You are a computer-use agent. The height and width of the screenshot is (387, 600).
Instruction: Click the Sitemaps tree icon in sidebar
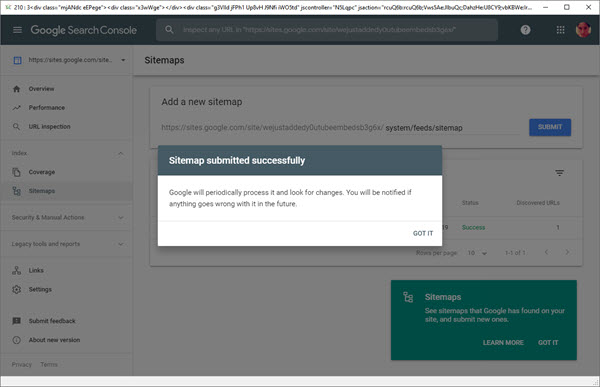coord(16,191)
